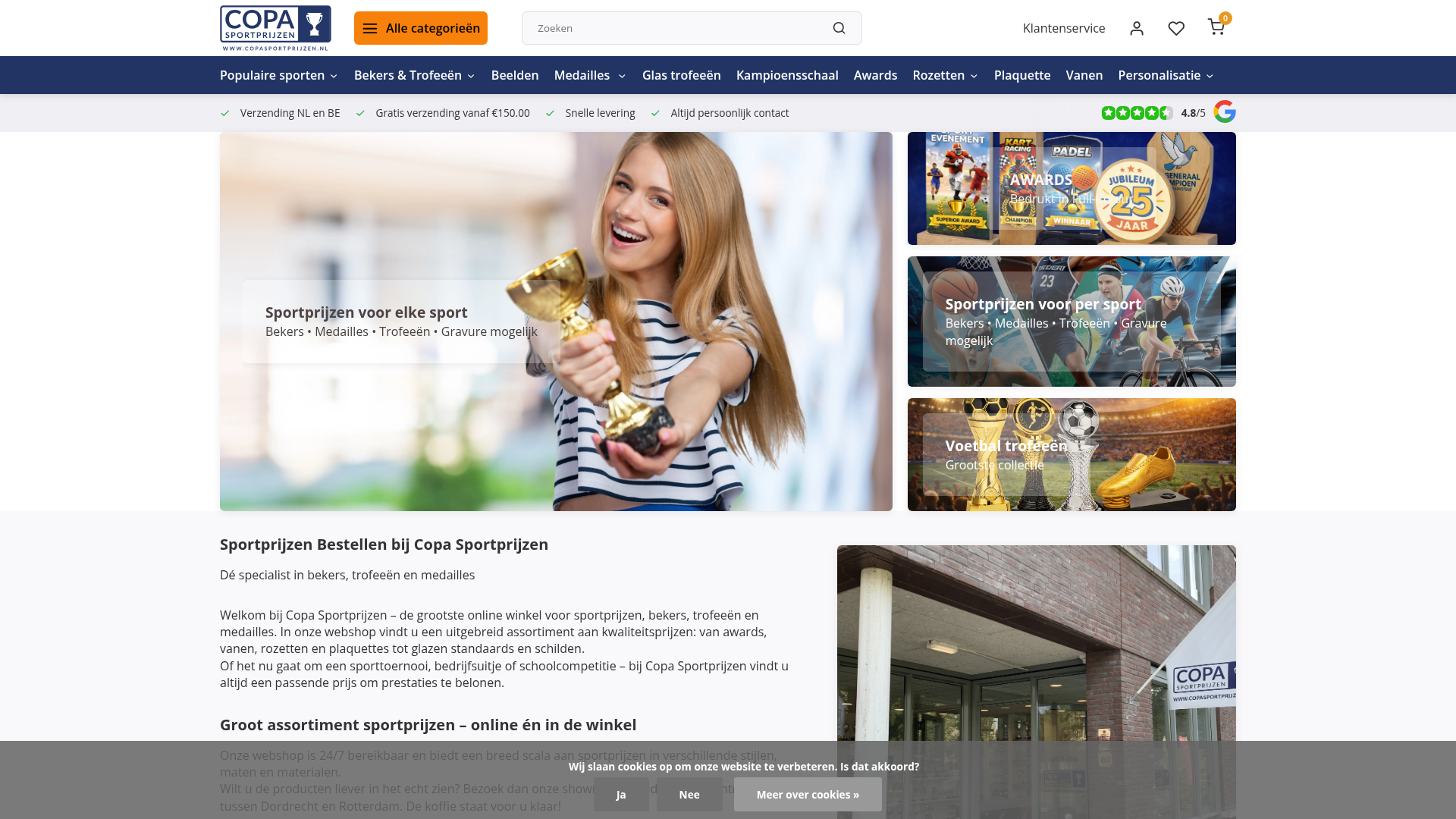Click the storefront photo
The width and height of the screenshot is (1456, 819).
(1037, 682)
